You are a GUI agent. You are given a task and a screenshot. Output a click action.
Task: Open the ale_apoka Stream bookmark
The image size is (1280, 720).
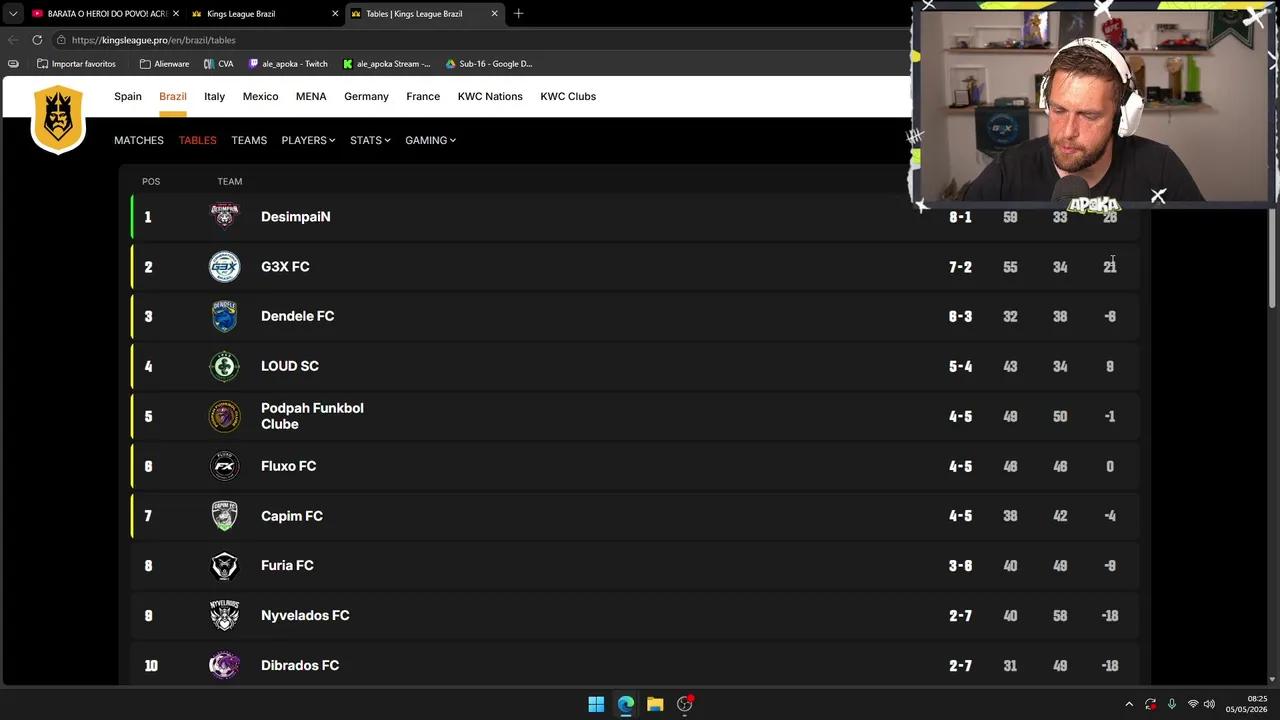386,64
